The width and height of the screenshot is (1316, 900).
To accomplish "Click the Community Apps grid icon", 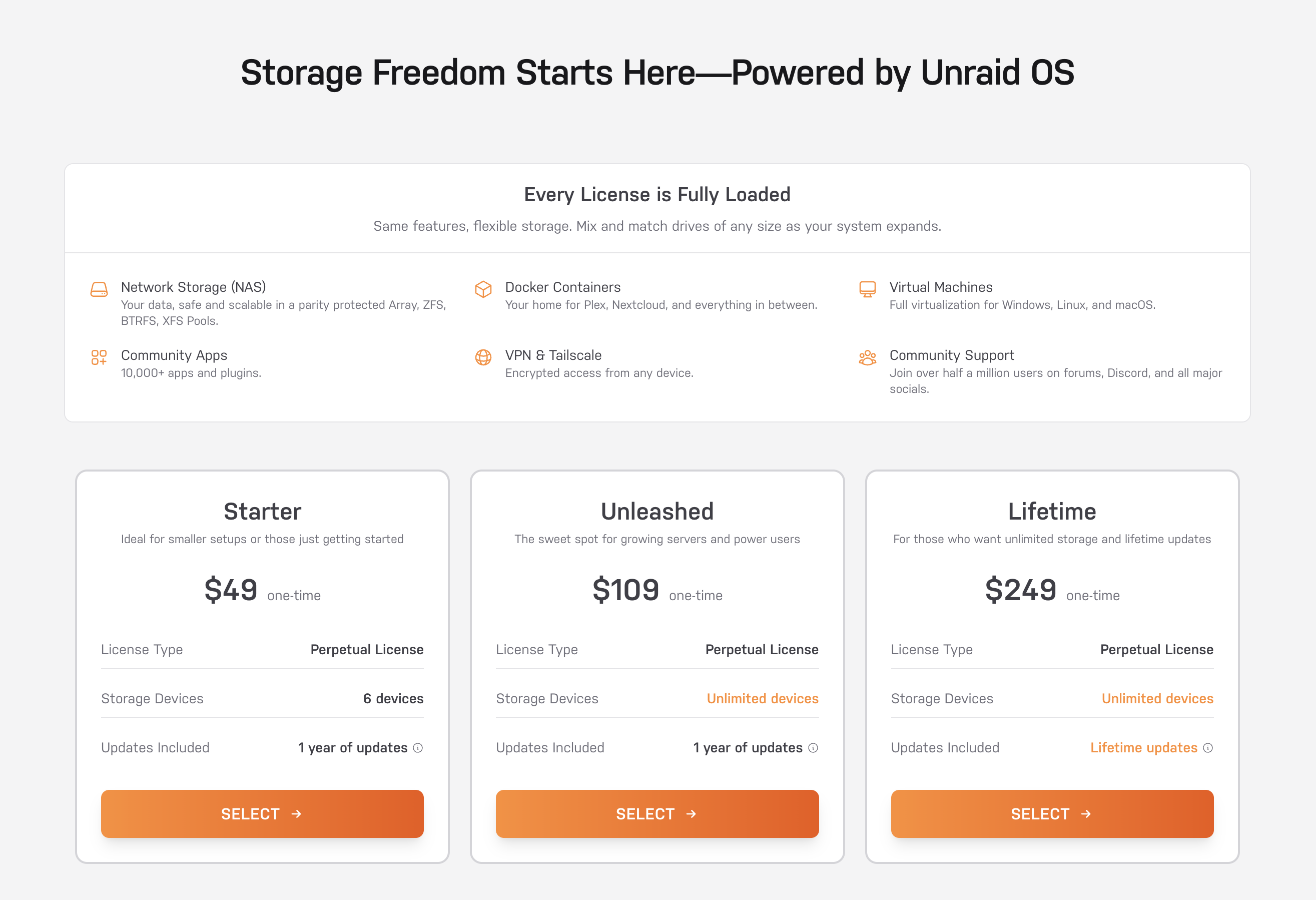I will pyautogui.click(x=99, y=357).
